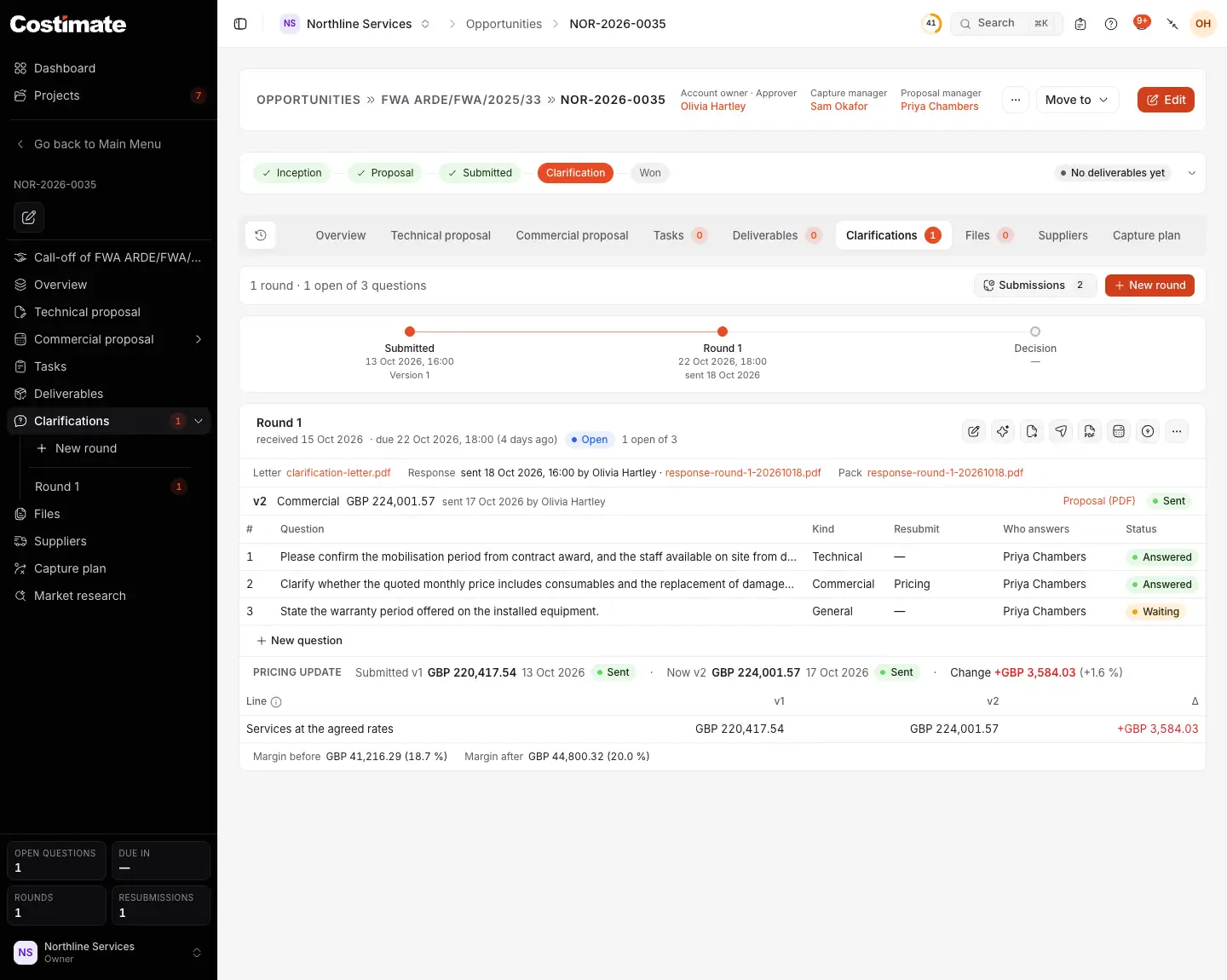Image resolution: width=1227 pixels, height=980 pixels.
Task: Open the Move to dropdown
Action: tap(1077, 100)
